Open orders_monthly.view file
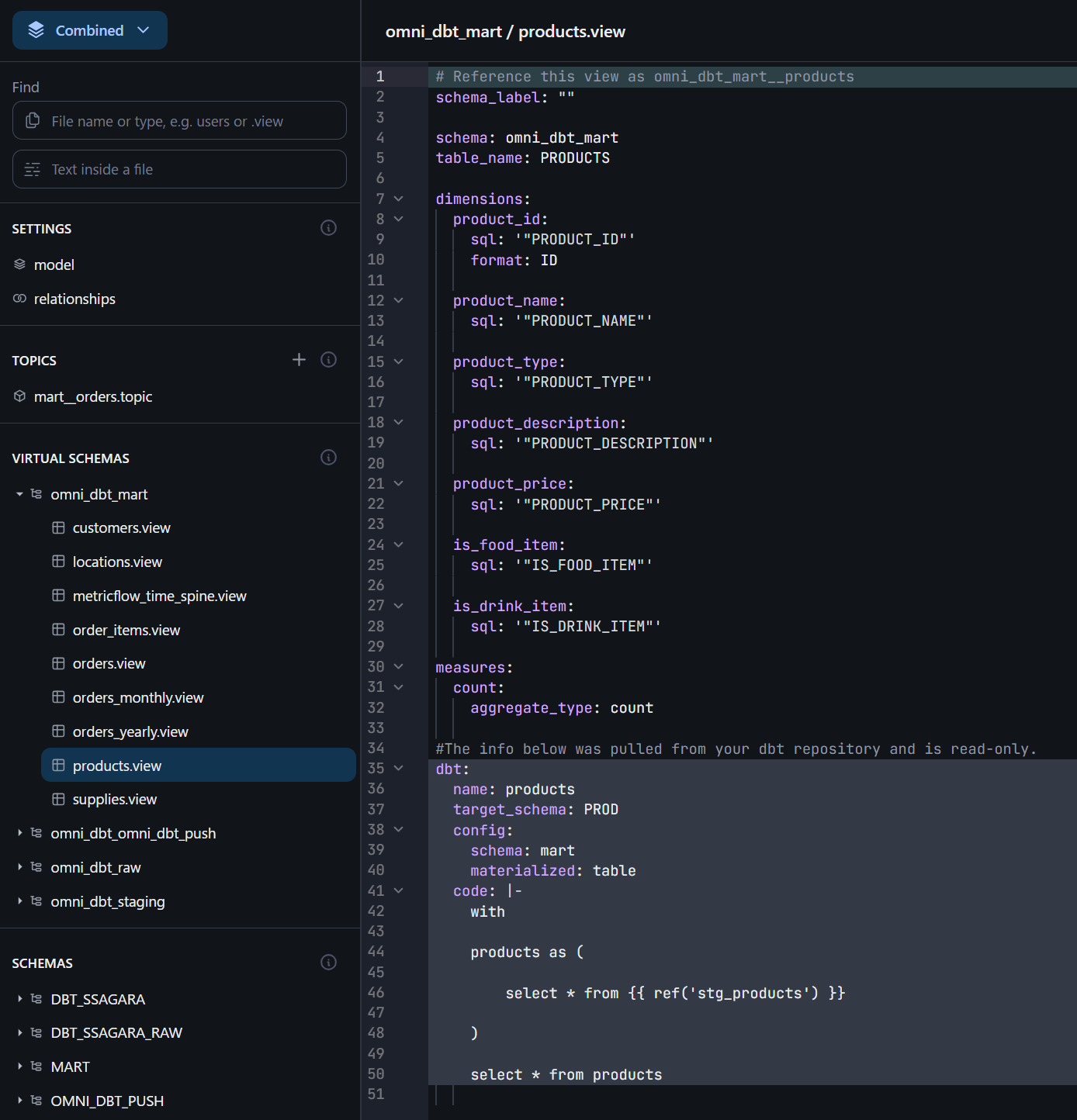 tap(137, 697)
